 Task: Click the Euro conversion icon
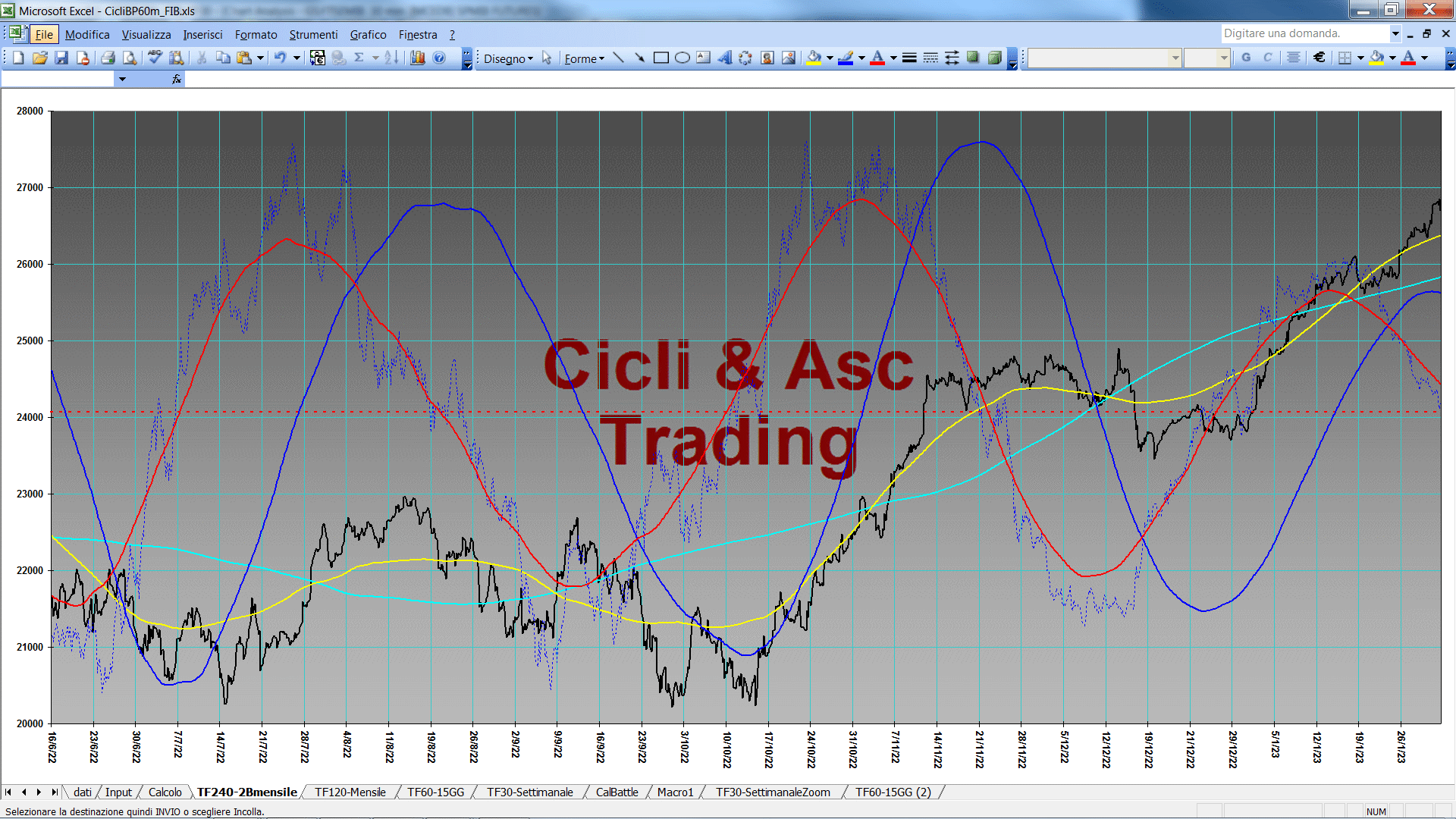(x=318, y=58)
